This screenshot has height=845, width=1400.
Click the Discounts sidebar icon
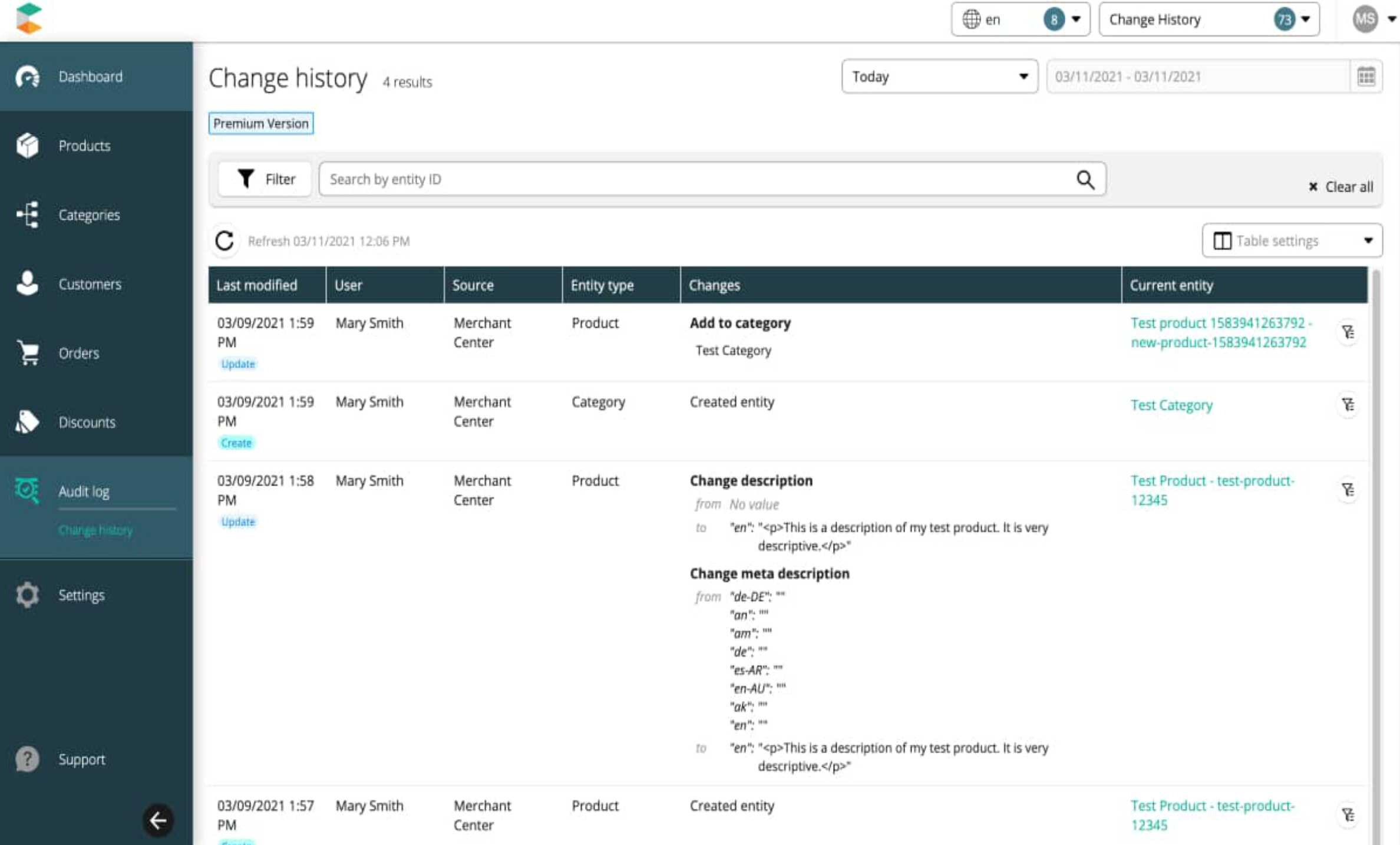click(x=27, y=421)
